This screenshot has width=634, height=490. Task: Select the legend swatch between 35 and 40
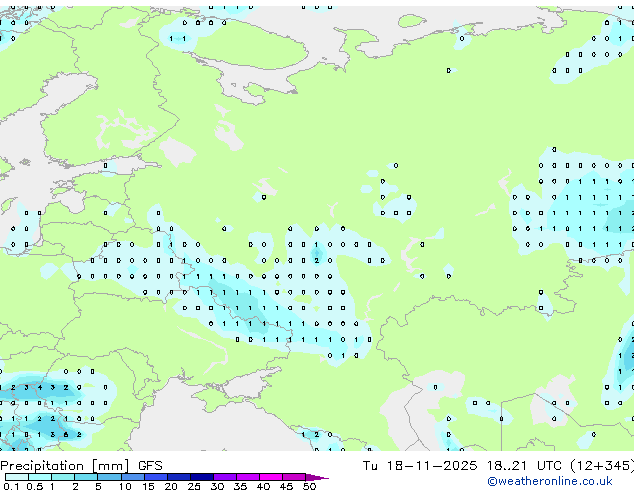coord(248,477)
